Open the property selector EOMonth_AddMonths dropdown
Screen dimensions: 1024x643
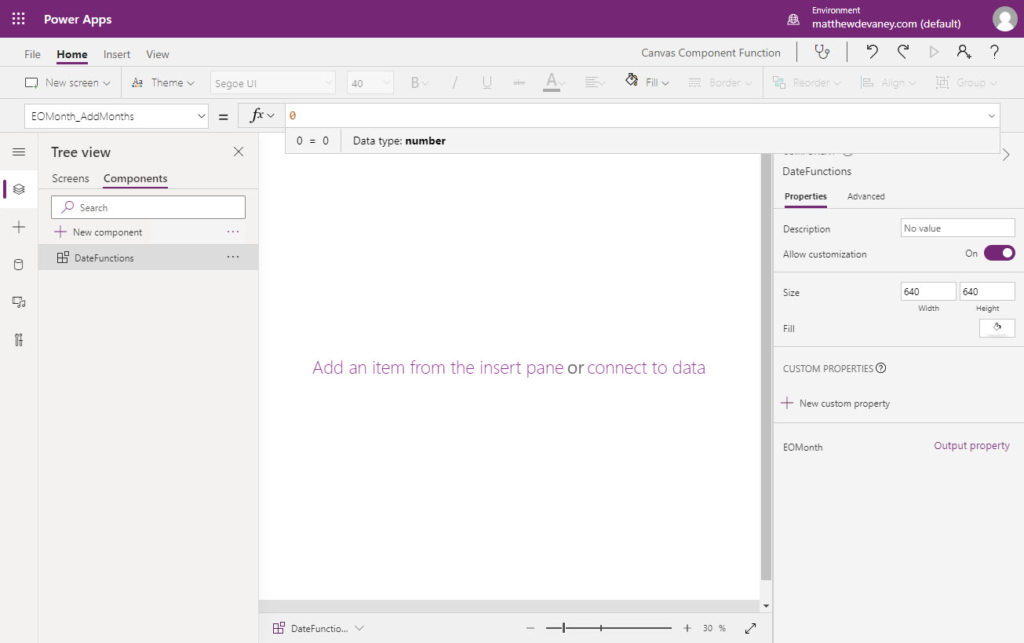(x=117, y=116)
